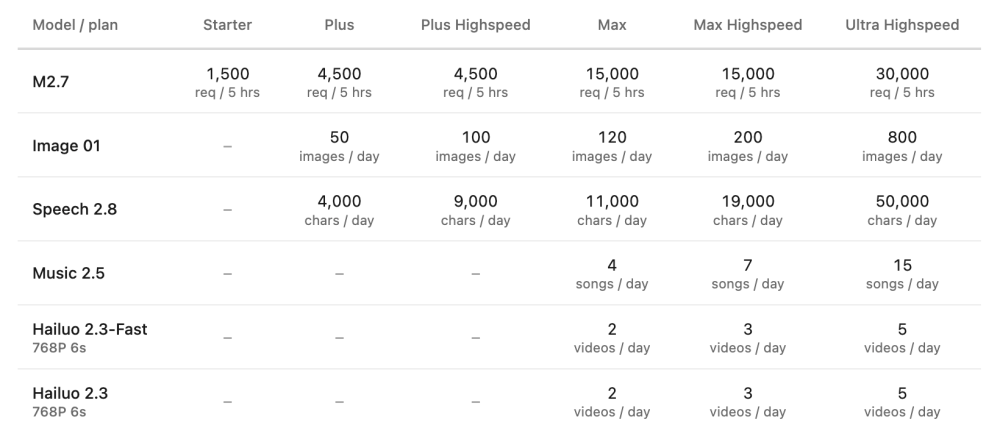Click the Music 2.5 row label

click(67, 274)
